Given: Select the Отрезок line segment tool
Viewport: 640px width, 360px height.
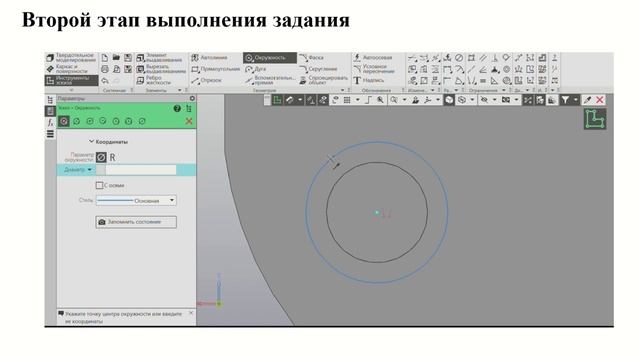Looking at the screenshot, I should click(207, 80).
